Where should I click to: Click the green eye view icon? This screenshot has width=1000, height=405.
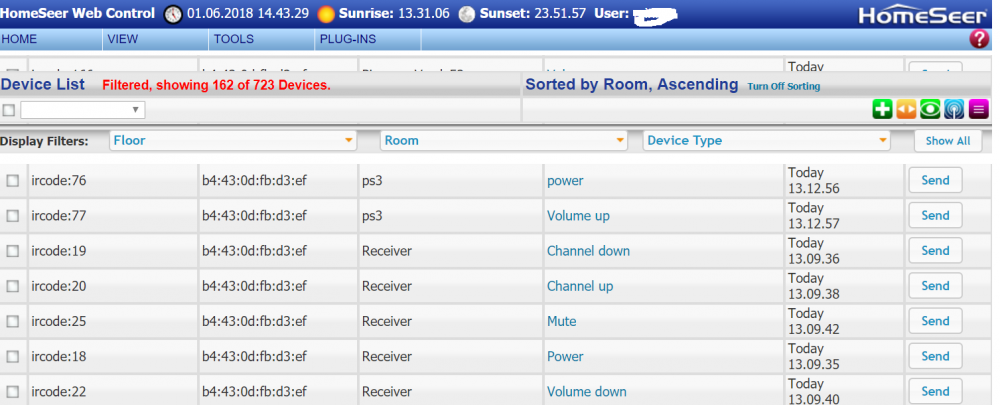click(x=930, y=110)
